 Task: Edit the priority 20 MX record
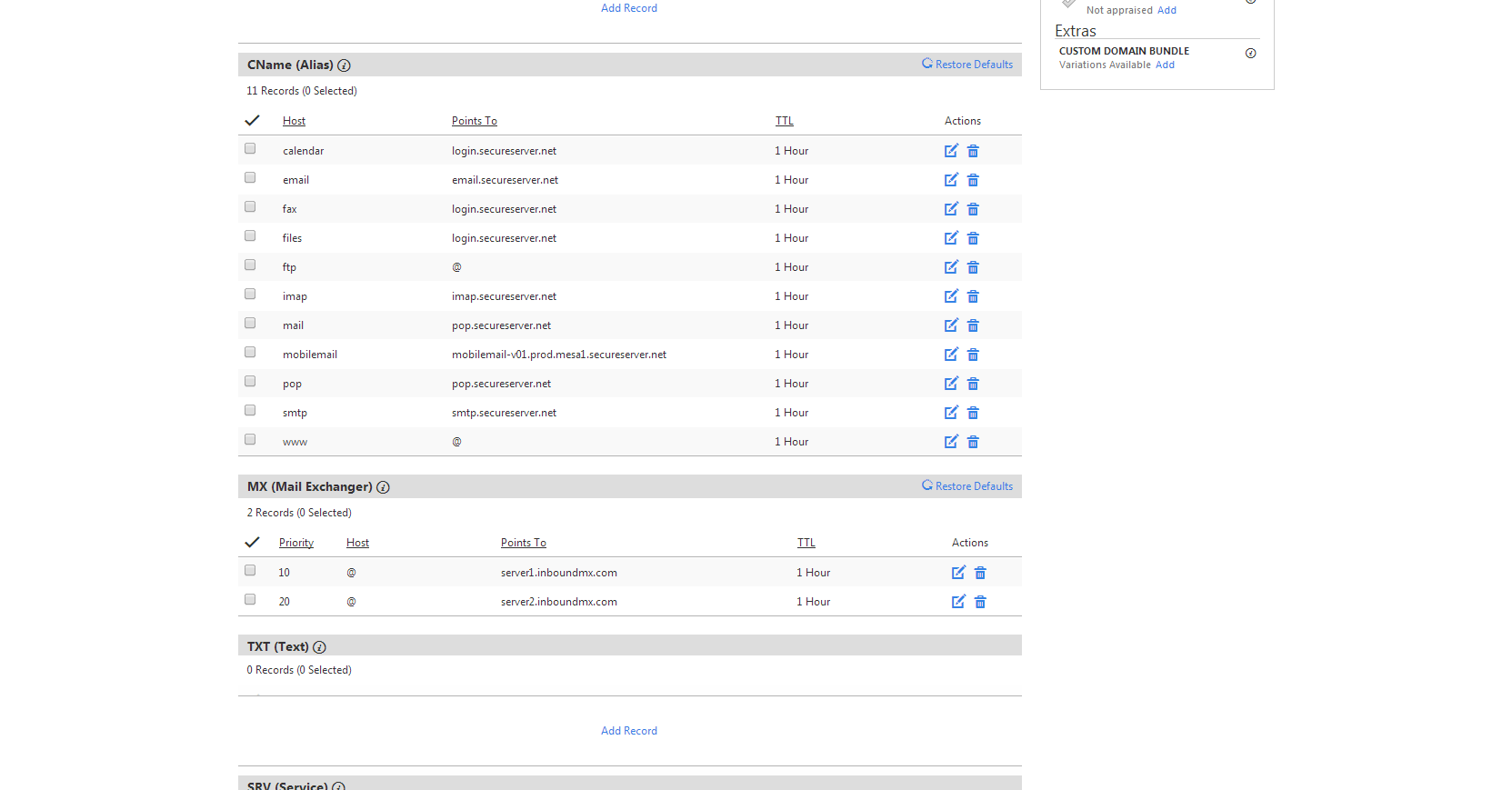click(958, 602)
